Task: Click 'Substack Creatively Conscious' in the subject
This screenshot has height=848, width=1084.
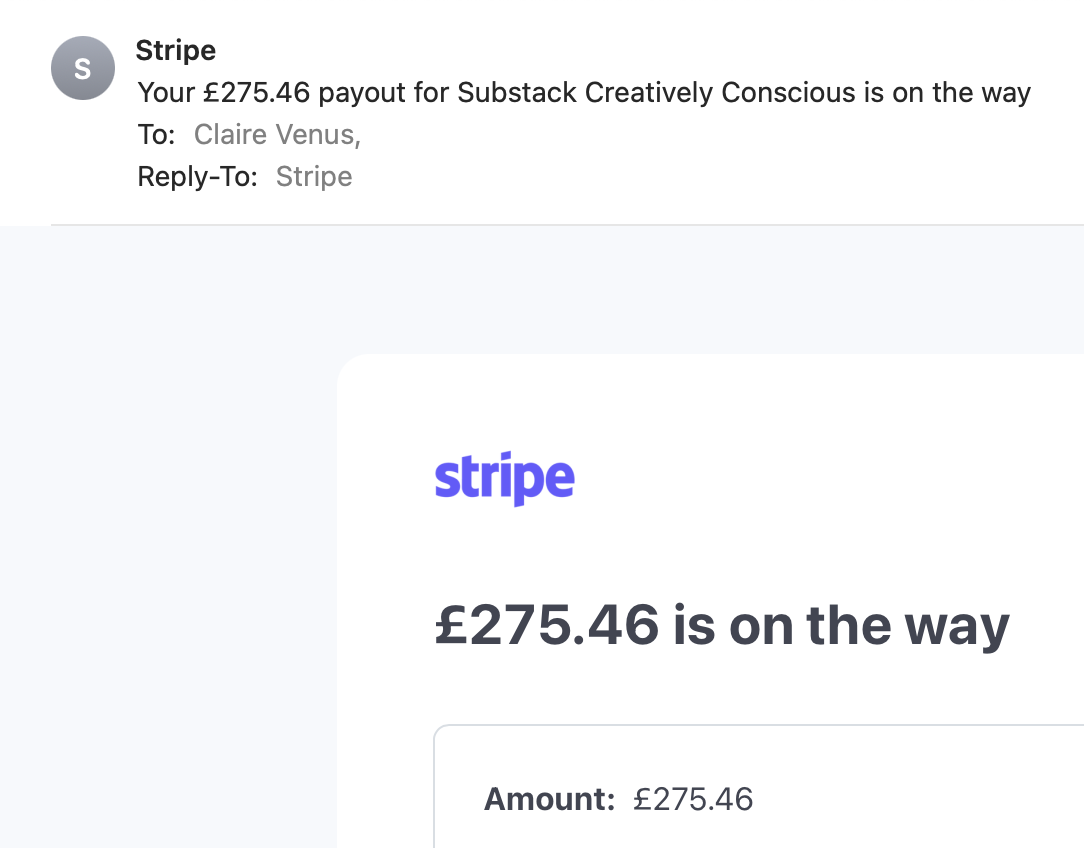Action: click(x=656, y=93)
